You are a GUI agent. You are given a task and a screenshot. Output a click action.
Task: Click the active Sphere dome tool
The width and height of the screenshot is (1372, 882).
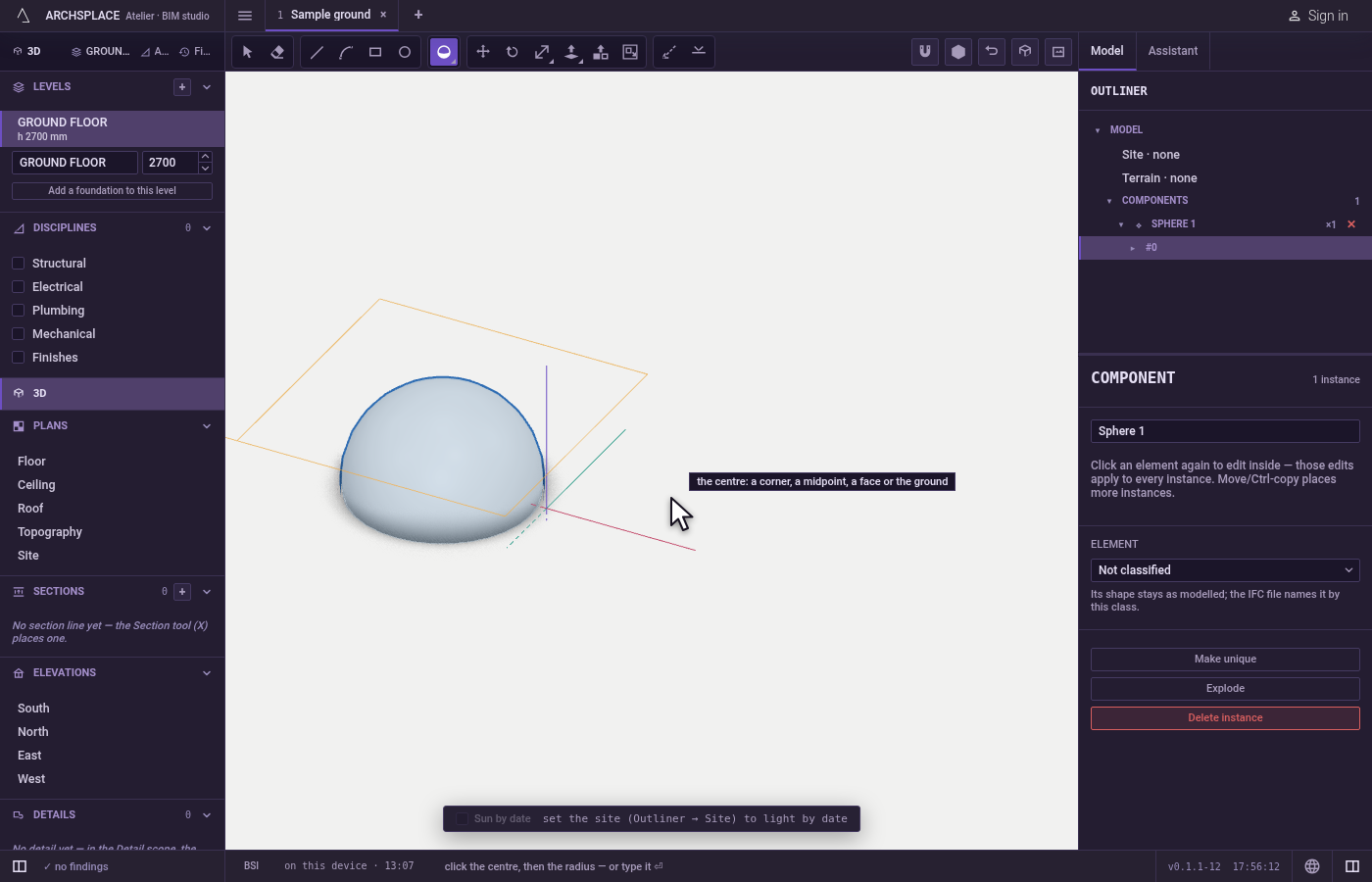(444, 52)
